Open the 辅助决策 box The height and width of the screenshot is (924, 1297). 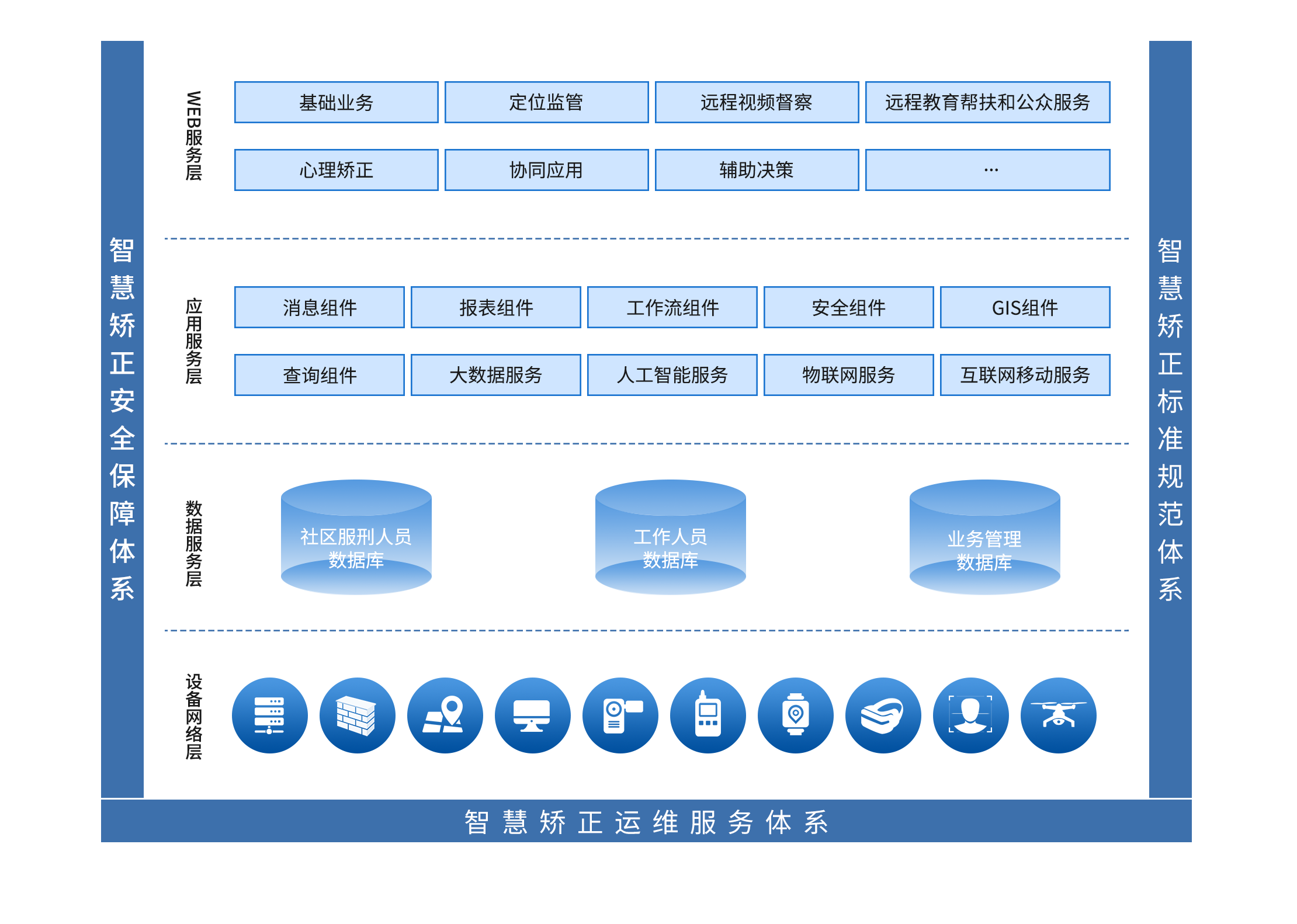757,170
